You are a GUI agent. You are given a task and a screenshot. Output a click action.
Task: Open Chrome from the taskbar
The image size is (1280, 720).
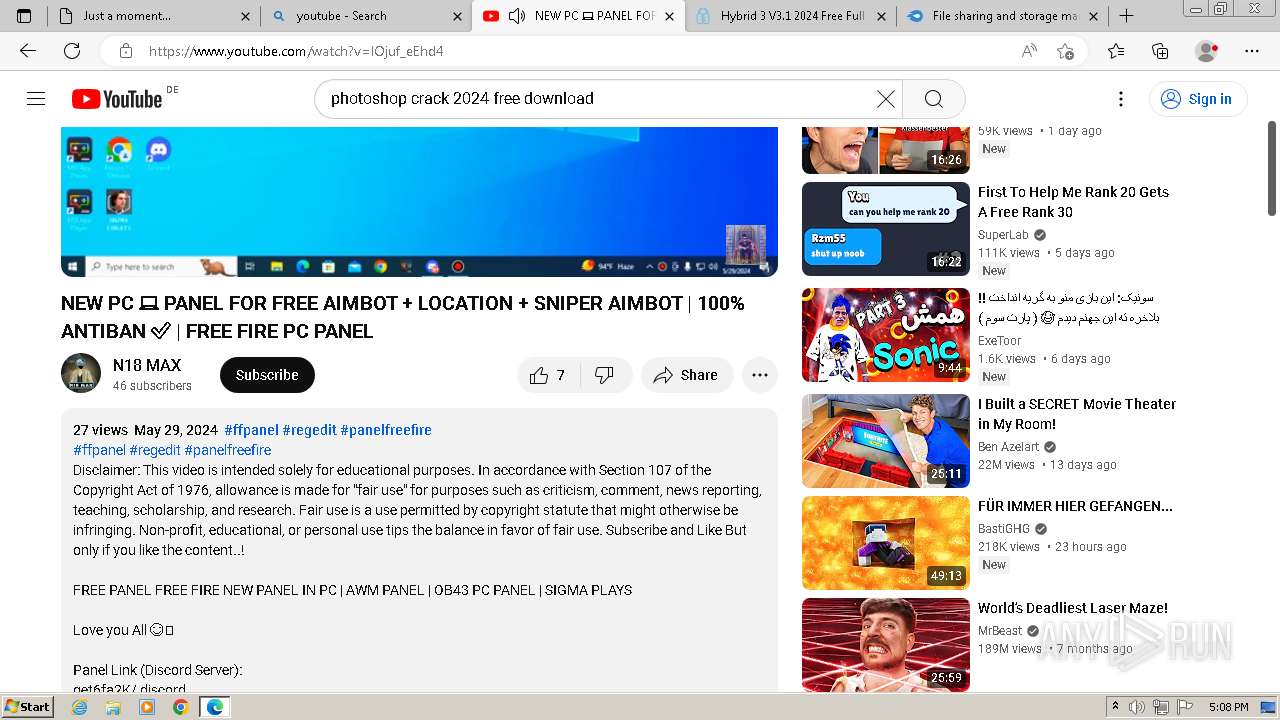tap(180, 707)
